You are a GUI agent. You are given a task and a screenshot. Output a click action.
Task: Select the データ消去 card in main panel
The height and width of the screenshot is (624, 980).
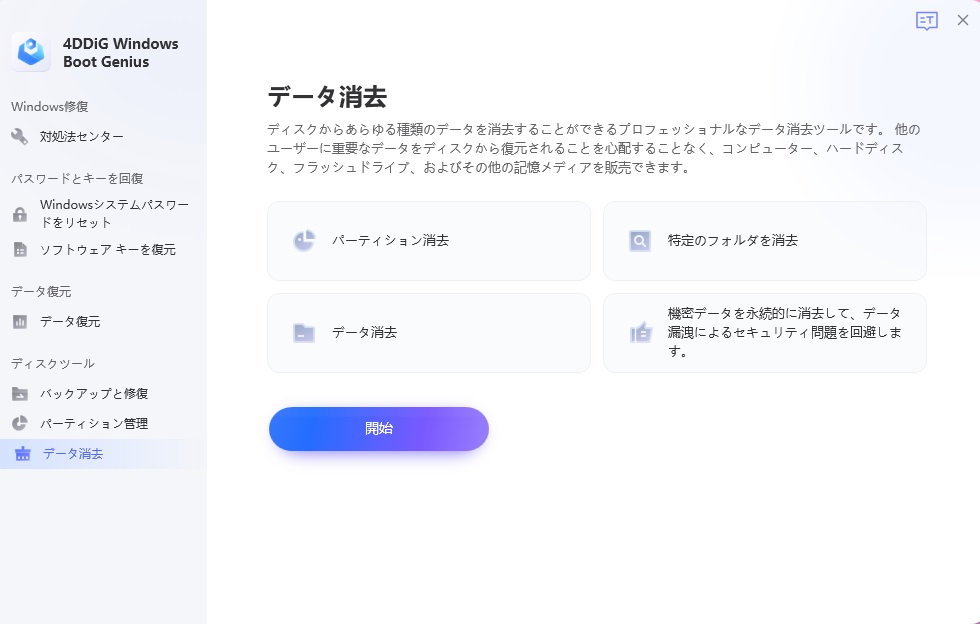(428, 332)
